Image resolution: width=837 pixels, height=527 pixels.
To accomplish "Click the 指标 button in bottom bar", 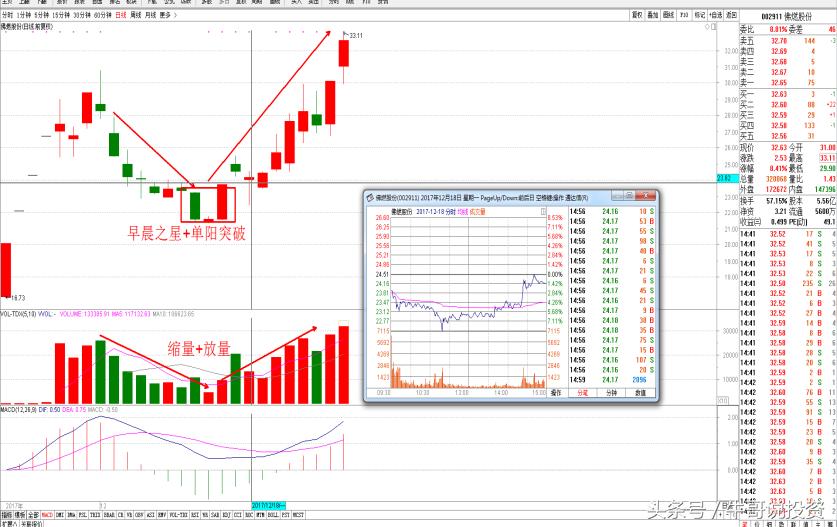I will 7,515.
